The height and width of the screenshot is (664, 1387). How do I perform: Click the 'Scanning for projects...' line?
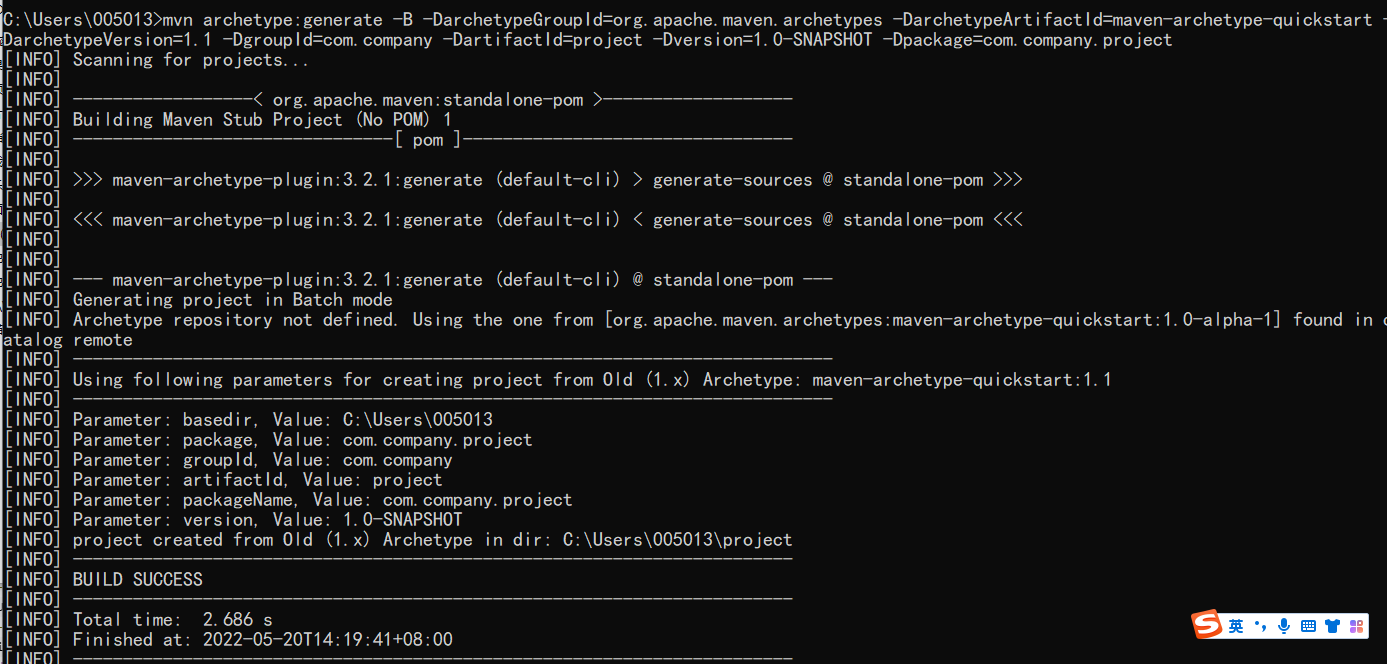190,60
